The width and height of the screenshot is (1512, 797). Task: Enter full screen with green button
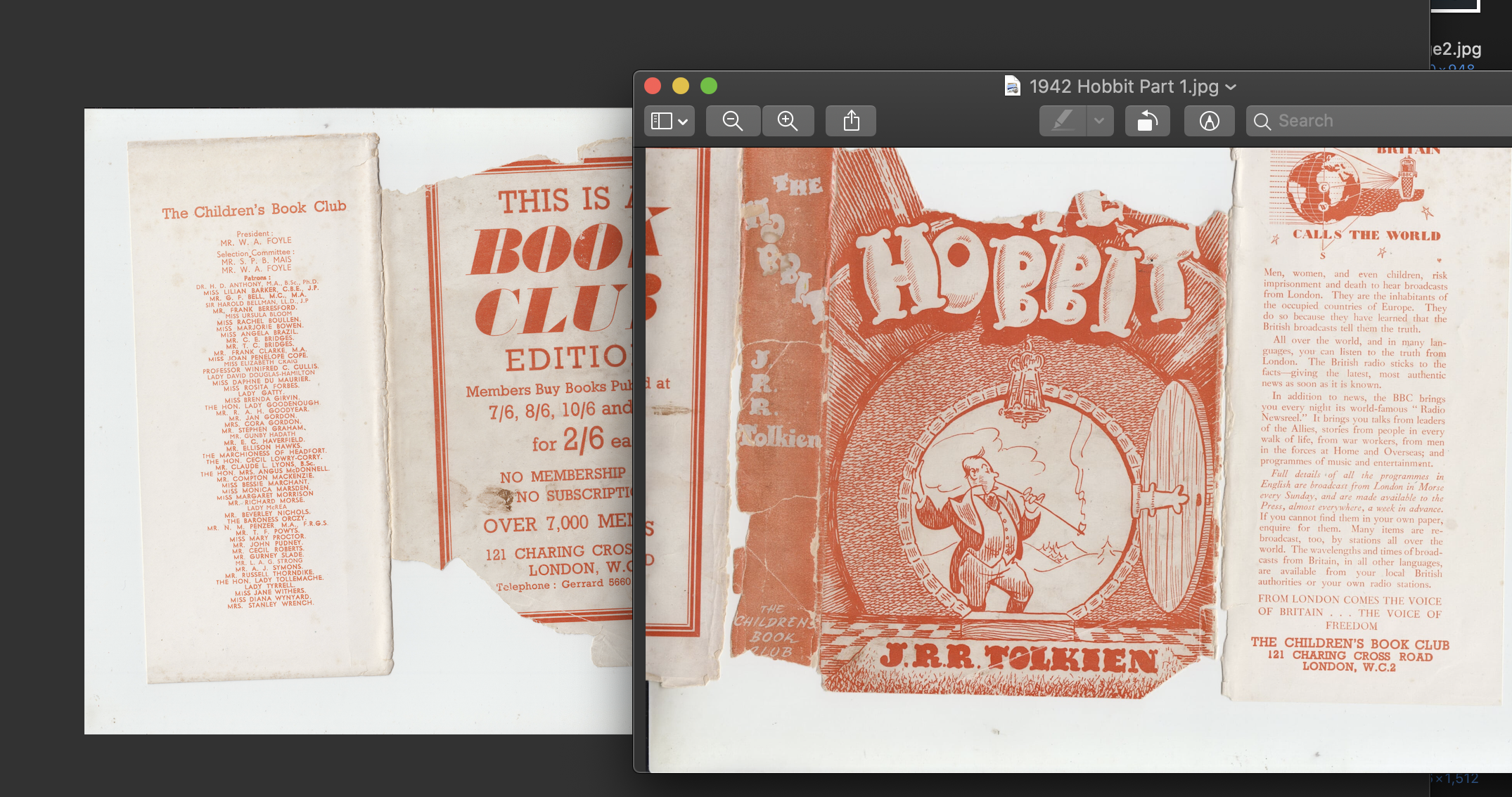click(709, 86)
